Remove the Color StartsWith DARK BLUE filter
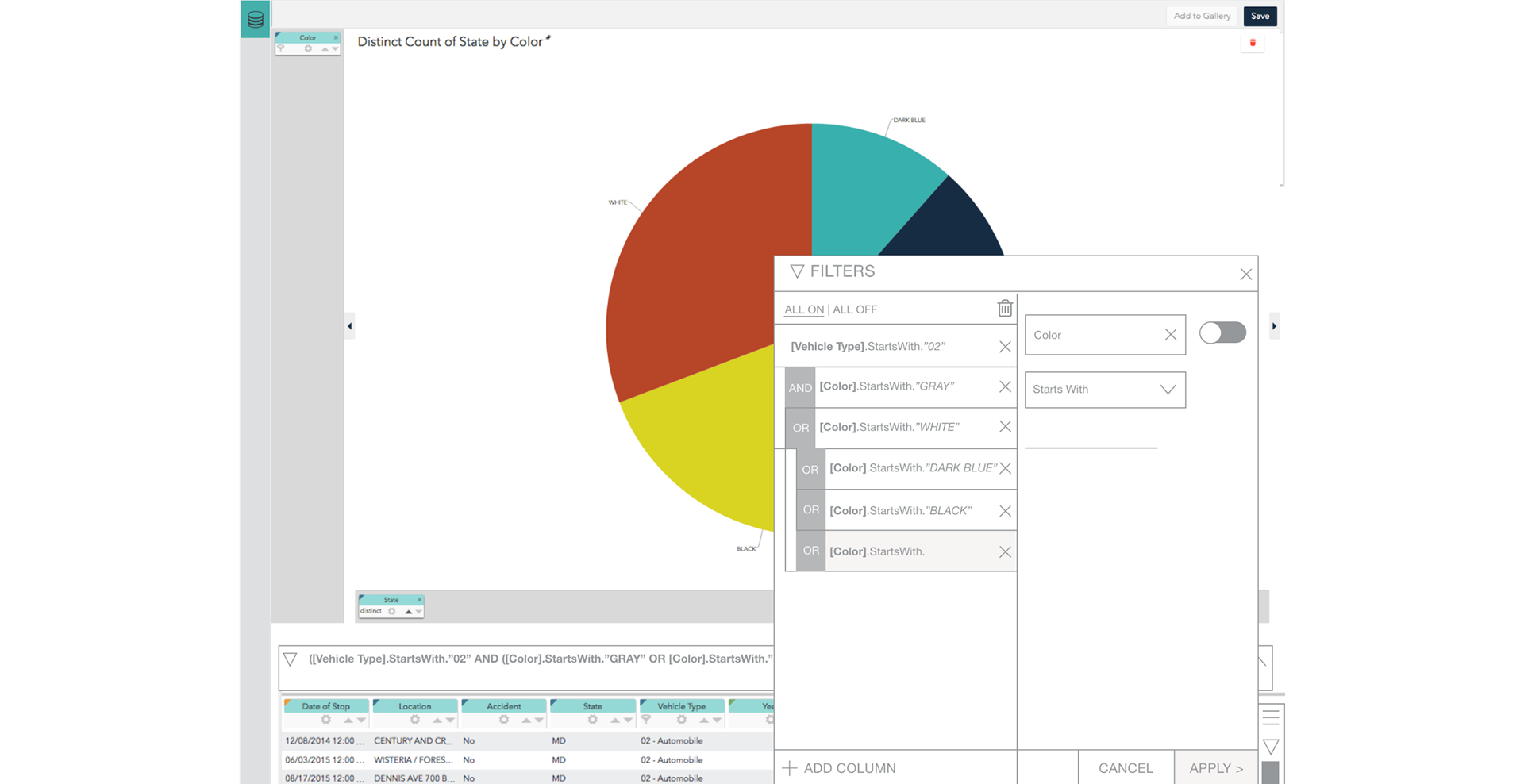This screenshot has width=1524, height=784. (1005, 468)
